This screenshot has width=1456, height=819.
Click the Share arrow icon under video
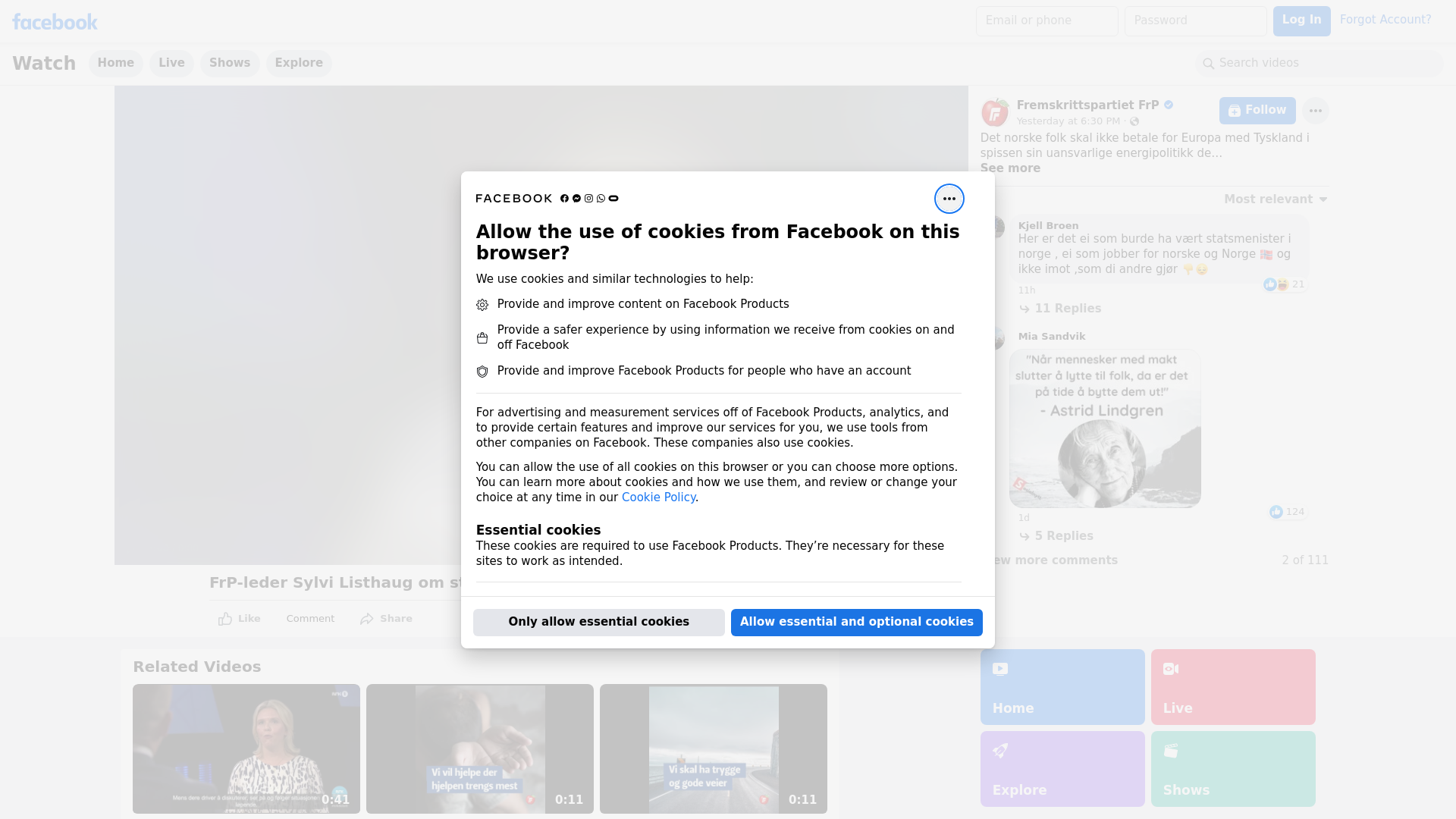(x=367, y=619)
